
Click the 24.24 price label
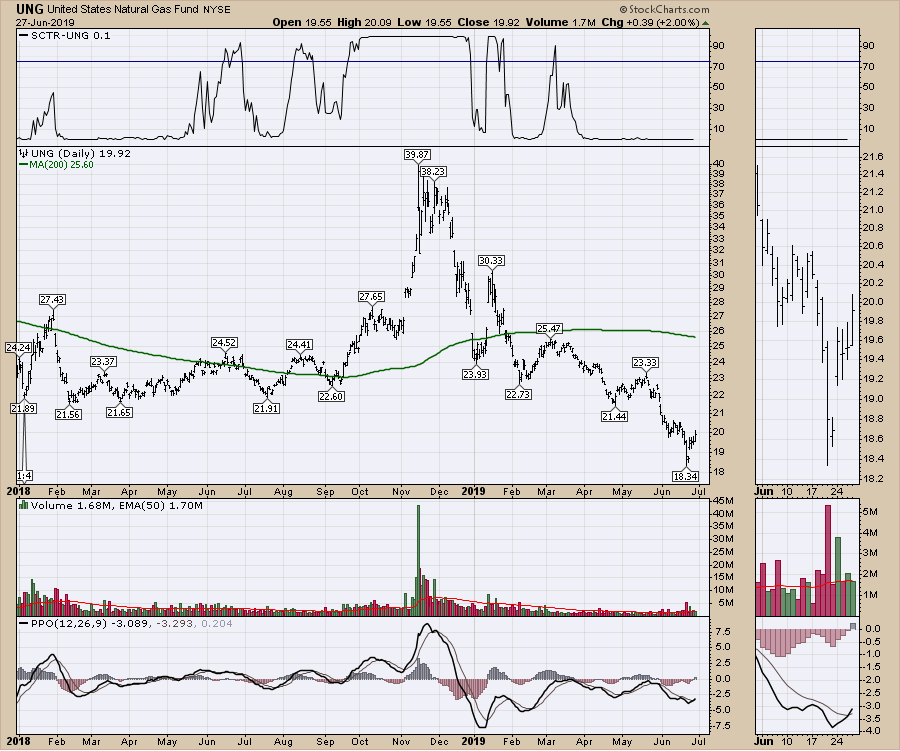tap(18, 347)
